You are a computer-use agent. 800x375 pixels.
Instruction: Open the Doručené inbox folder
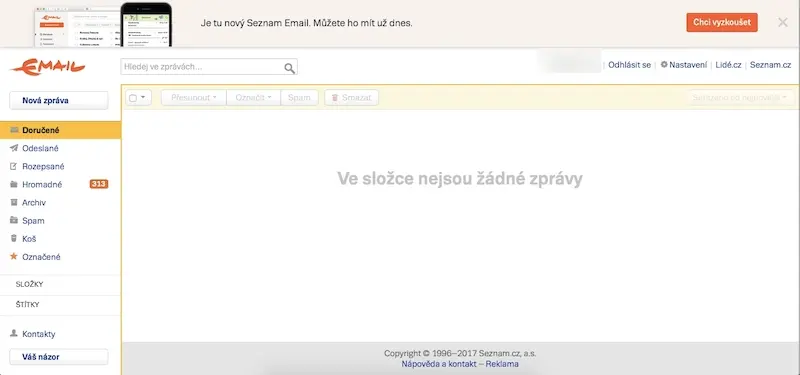pos(60,130)
